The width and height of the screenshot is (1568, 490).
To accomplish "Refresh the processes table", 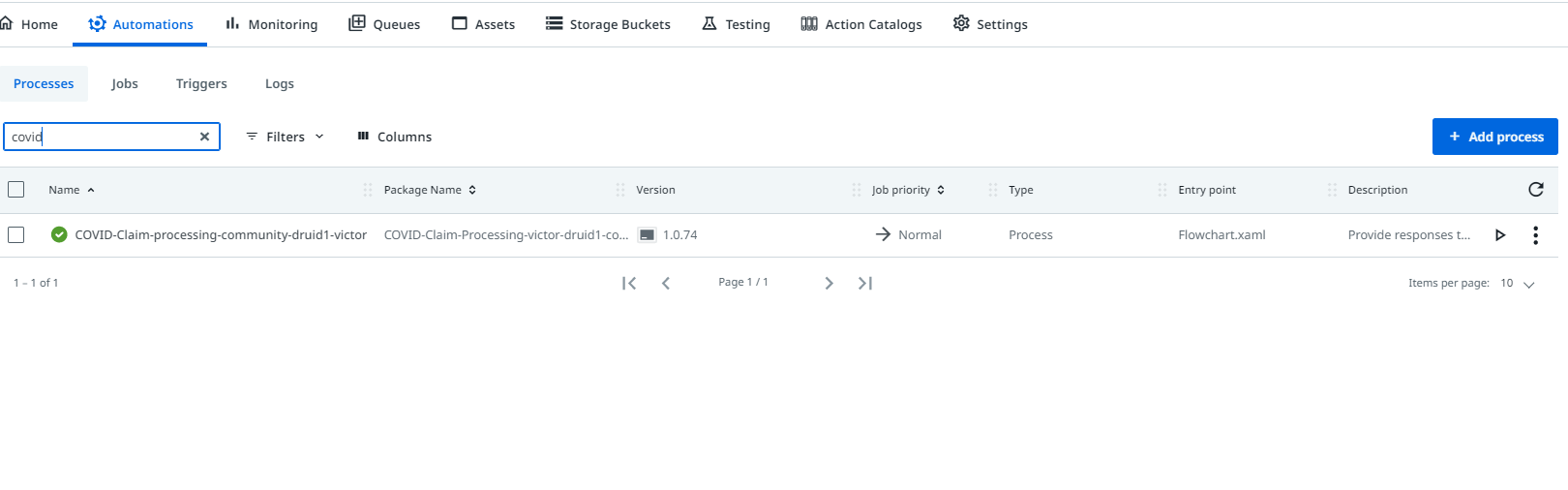I will 1535,190.
